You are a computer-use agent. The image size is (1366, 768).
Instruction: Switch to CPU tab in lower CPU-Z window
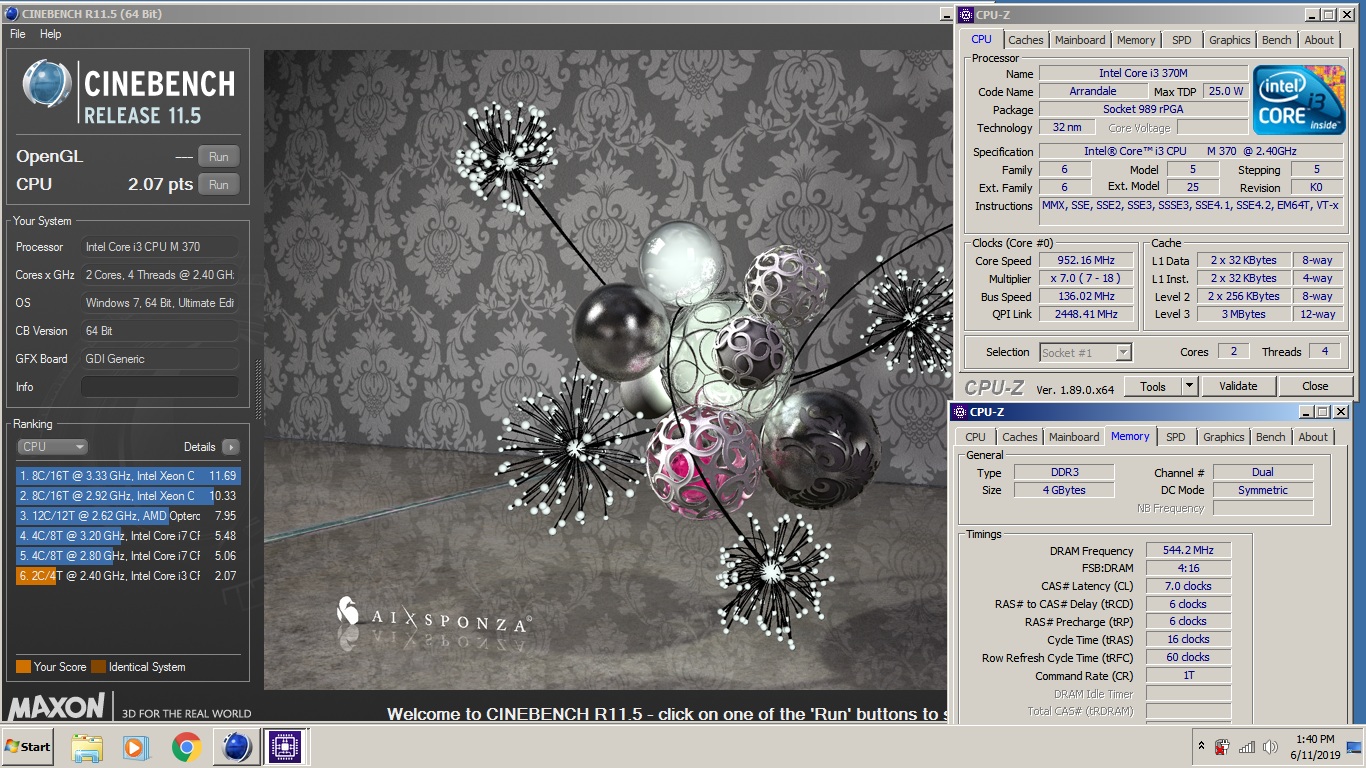pyautogui.click(x=975, y=437)
